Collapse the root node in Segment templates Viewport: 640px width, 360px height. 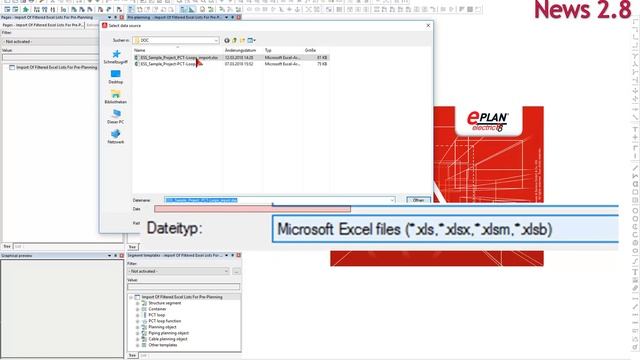tap(131, 297)
